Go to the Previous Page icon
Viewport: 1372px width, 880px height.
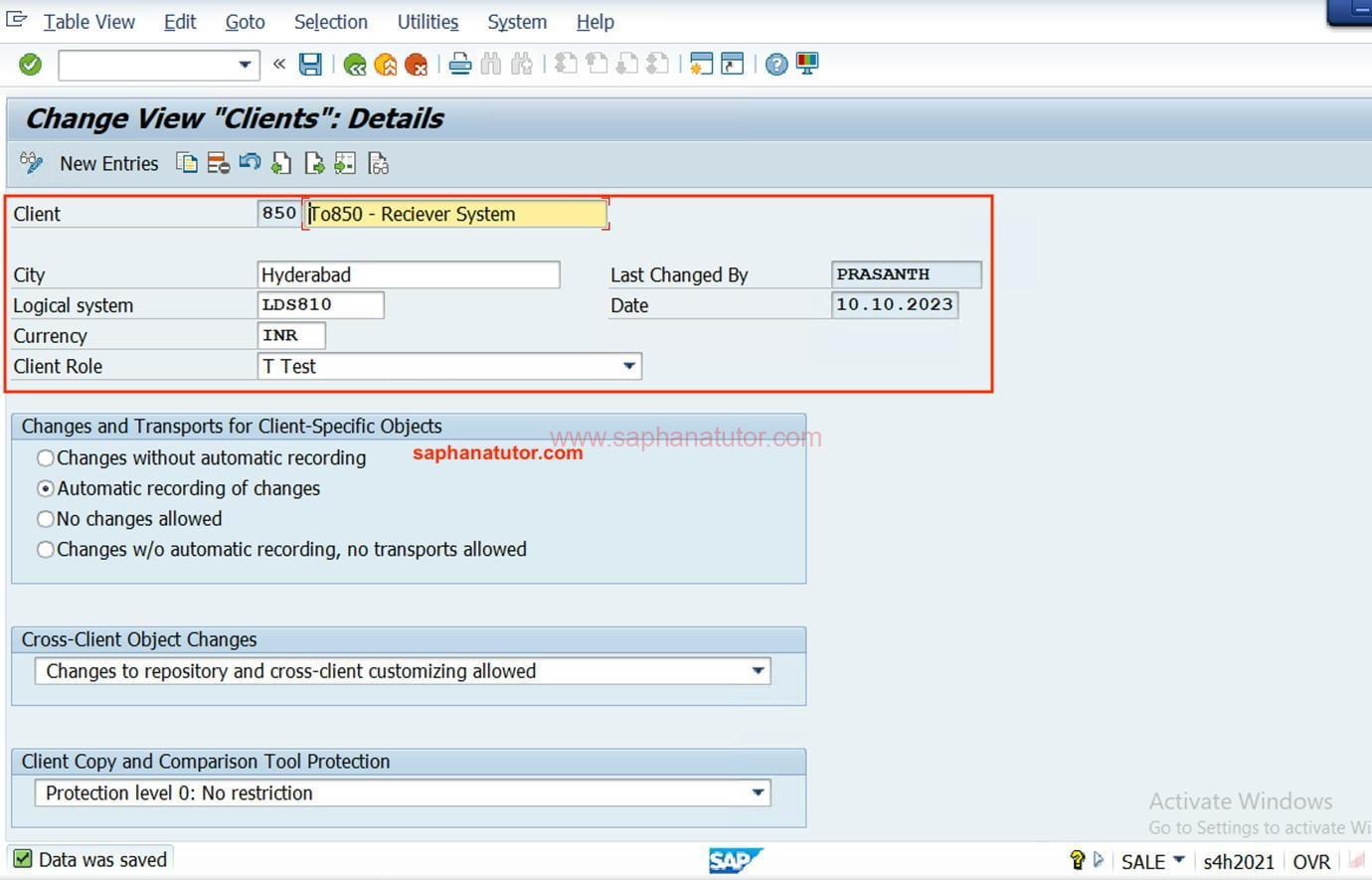[x=597, y=65]
